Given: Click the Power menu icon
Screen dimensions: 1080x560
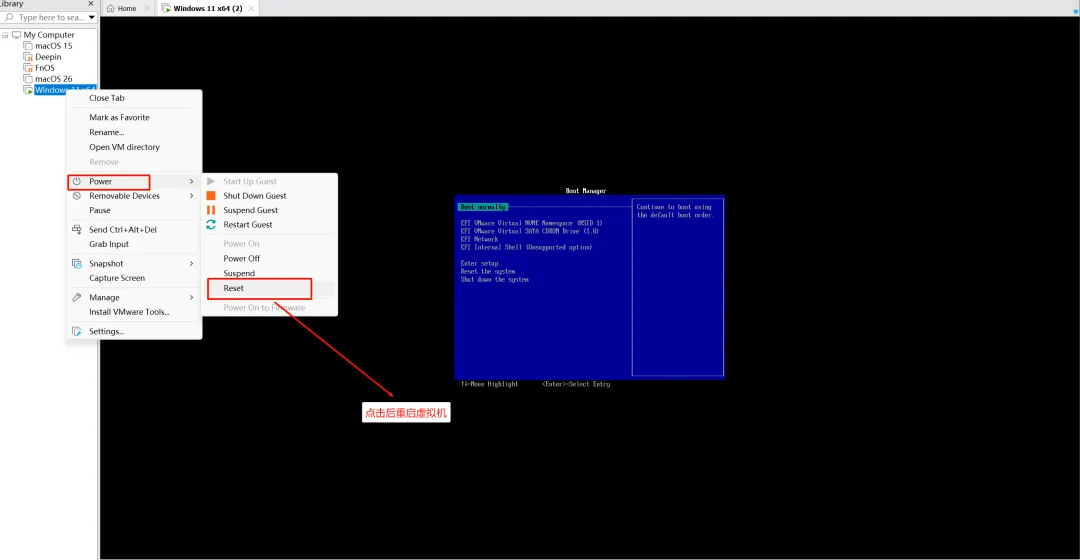Looking at the screenshot, I should 76,181.
